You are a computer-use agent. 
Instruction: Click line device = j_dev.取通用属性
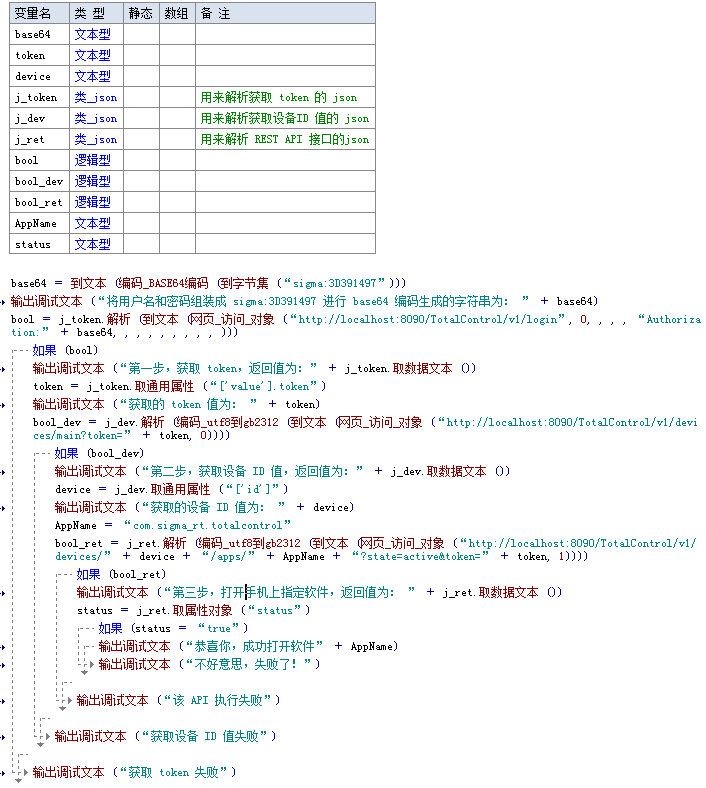pyautogui.click(x=172, y=489)
